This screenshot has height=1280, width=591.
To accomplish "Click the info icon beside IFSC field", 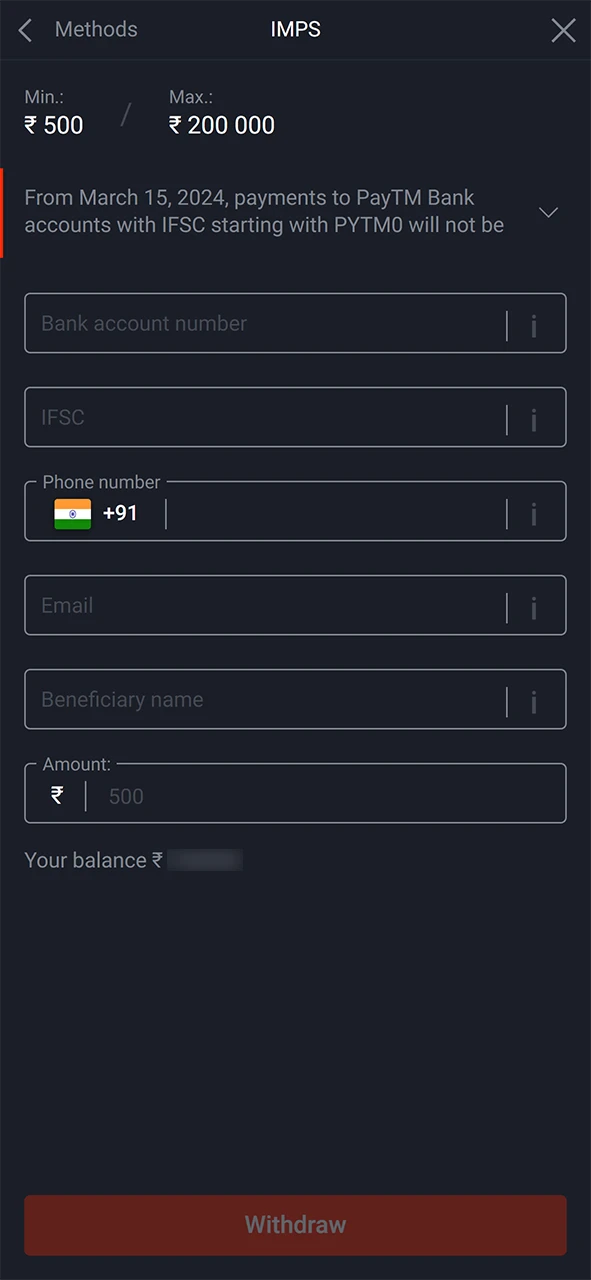I will click(533, 419).
